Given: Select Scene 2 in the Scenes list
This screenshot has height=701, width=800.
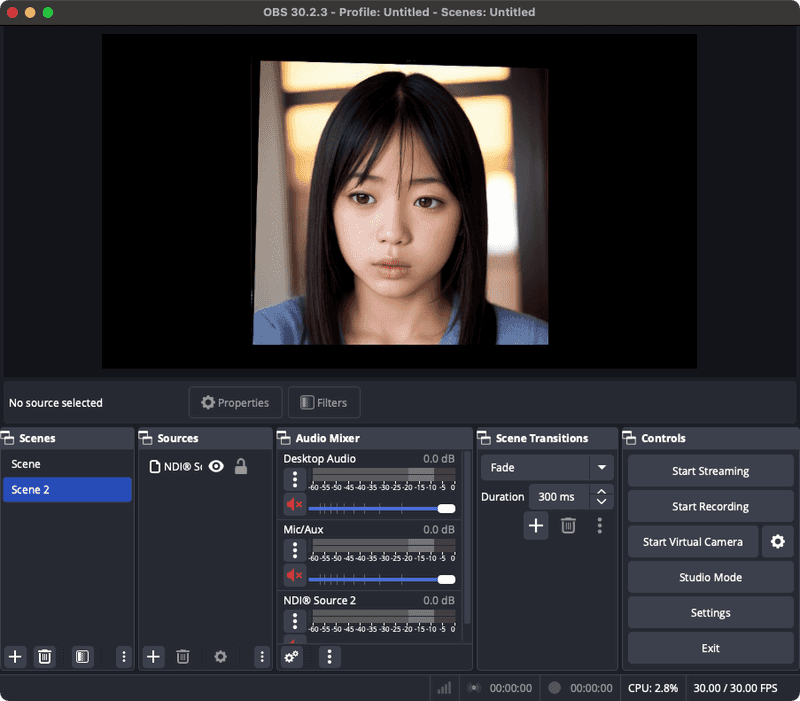Looking at the screenshot, I should pyautogui.click(x=67, y=490).
